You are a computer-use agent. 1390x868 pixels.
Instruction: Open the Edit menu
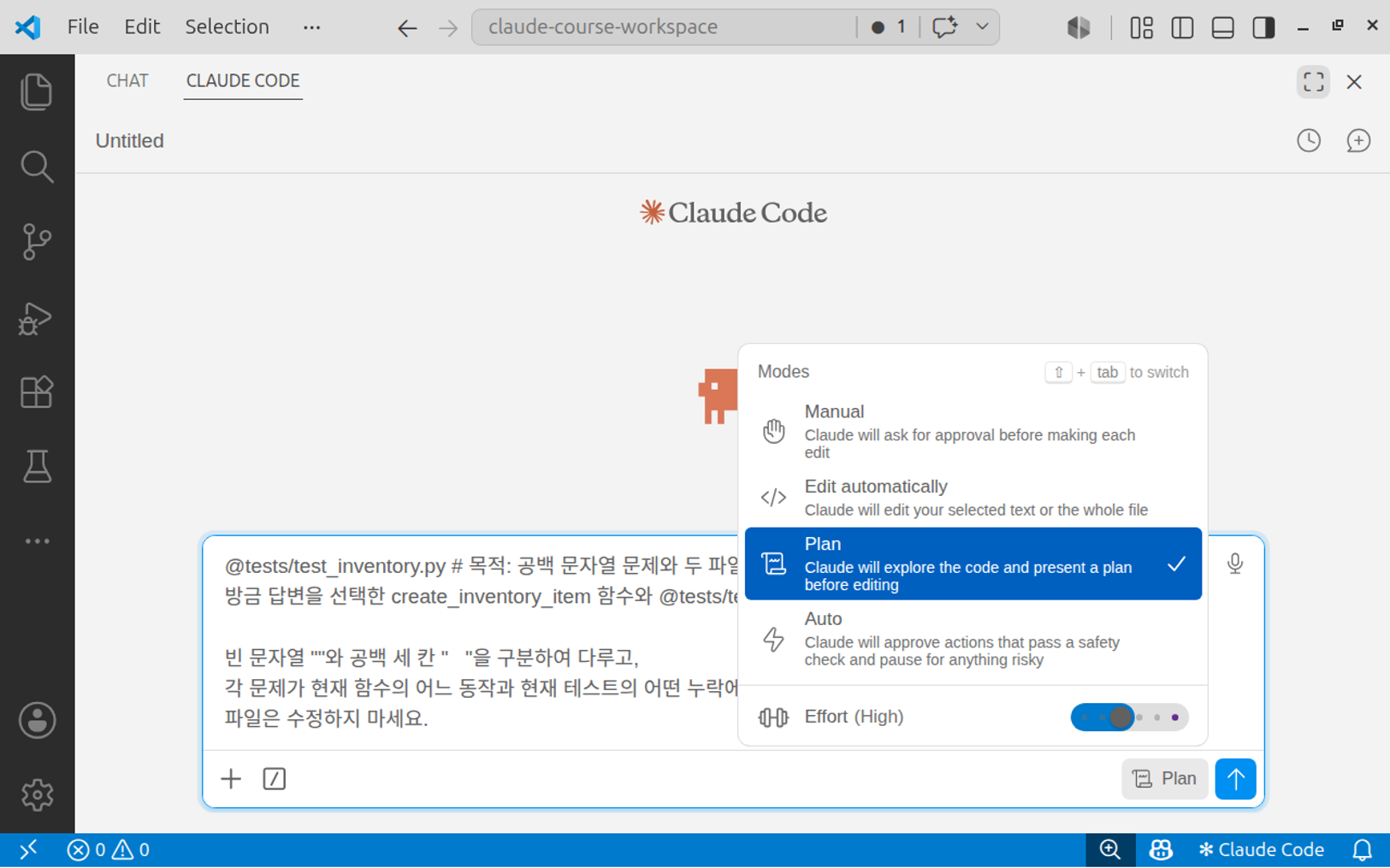click(x=142, y=27)
